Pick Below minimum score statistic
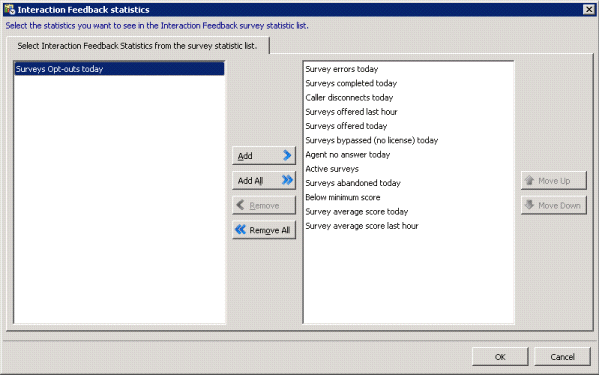 (343, 197)
